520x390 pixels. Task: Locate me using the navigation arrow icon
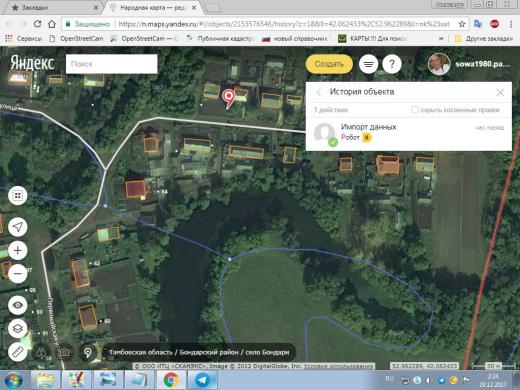click(x=18, y=227)
